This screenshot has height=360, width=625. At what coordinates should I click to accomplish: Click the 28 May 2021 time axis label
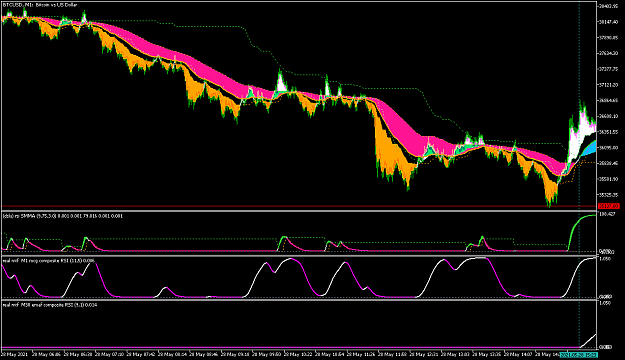click(x=14, y=354)
